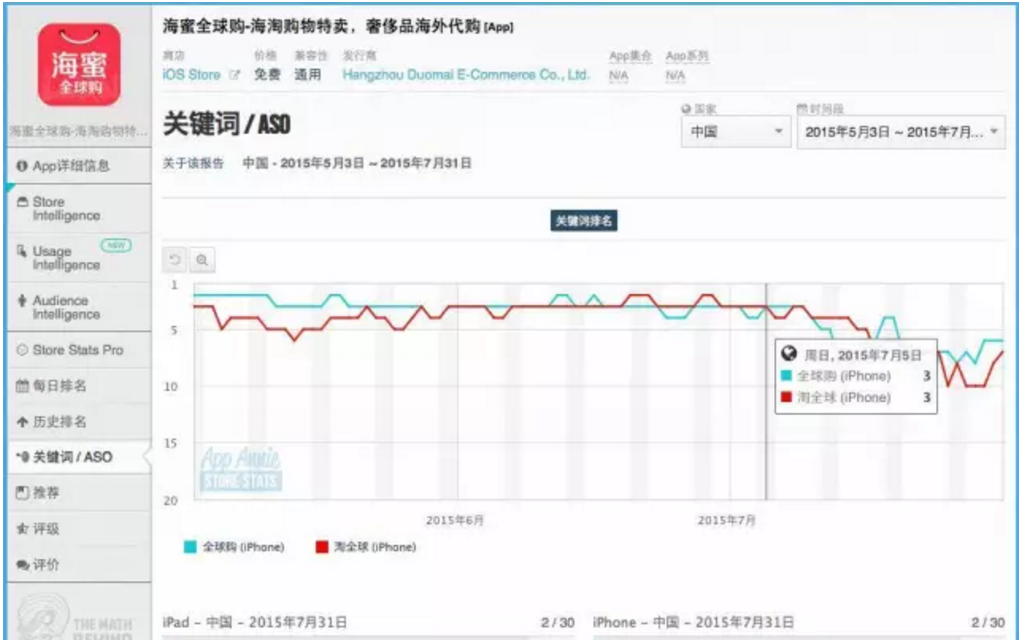Open Hangzhou Duomai E-Commerce Co., Ltd. publisher link
The image size is (1026, 640).
pyautogui.click(x=466, y=75)
